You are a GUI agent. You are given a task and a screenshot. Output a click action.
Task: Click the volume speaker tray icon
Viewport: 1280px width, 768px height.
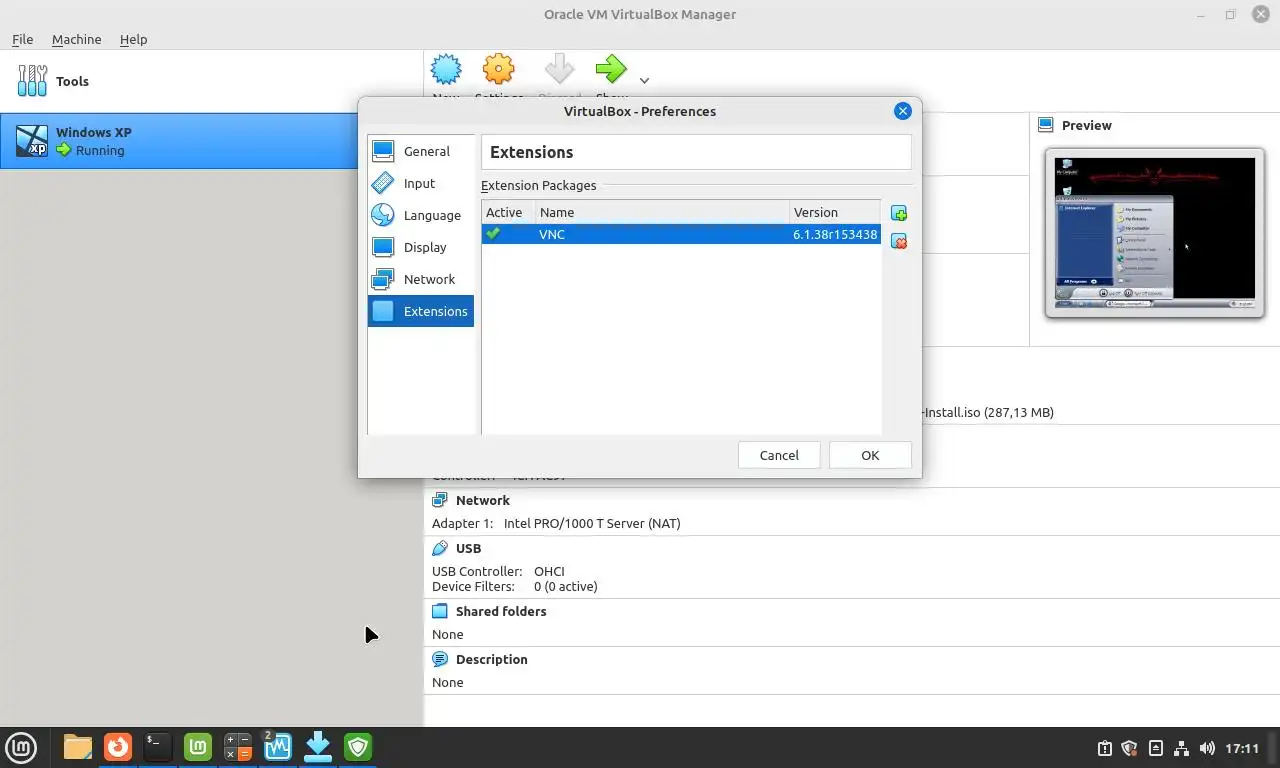click(x=1207, y=748)
